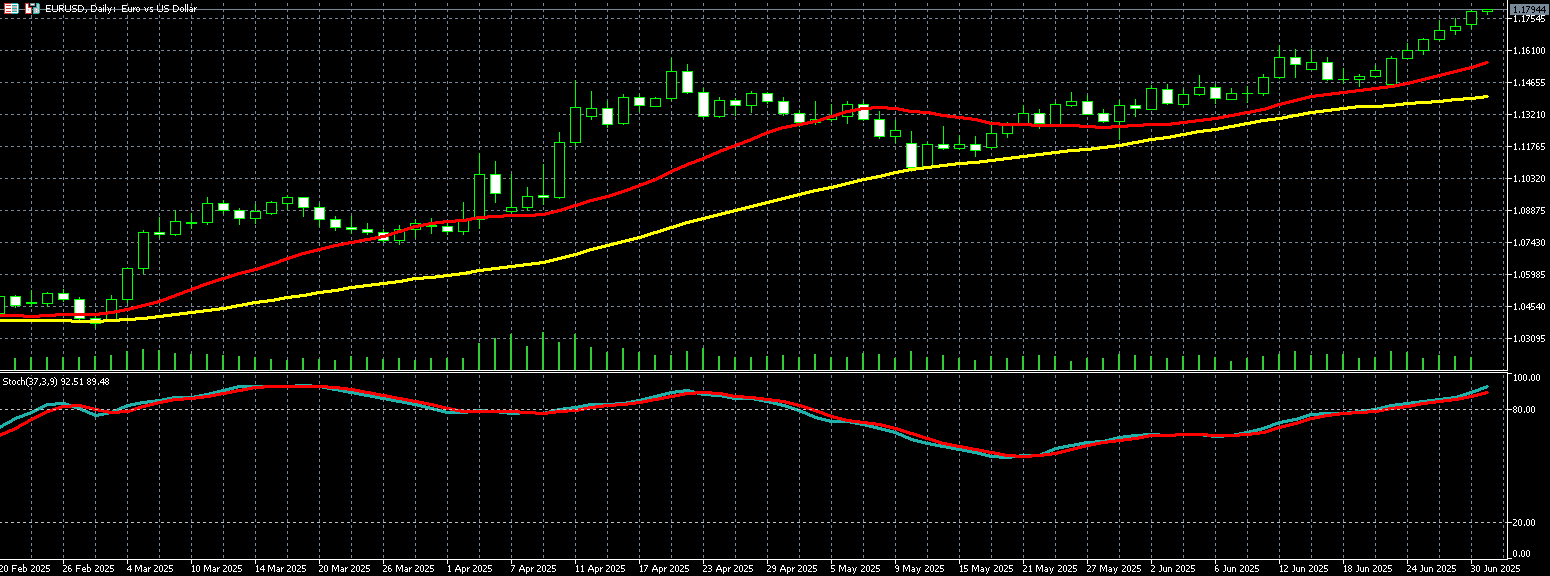Click the 1.16100 price axis label
1550x576 pixels.
[x=1529, y=51]
